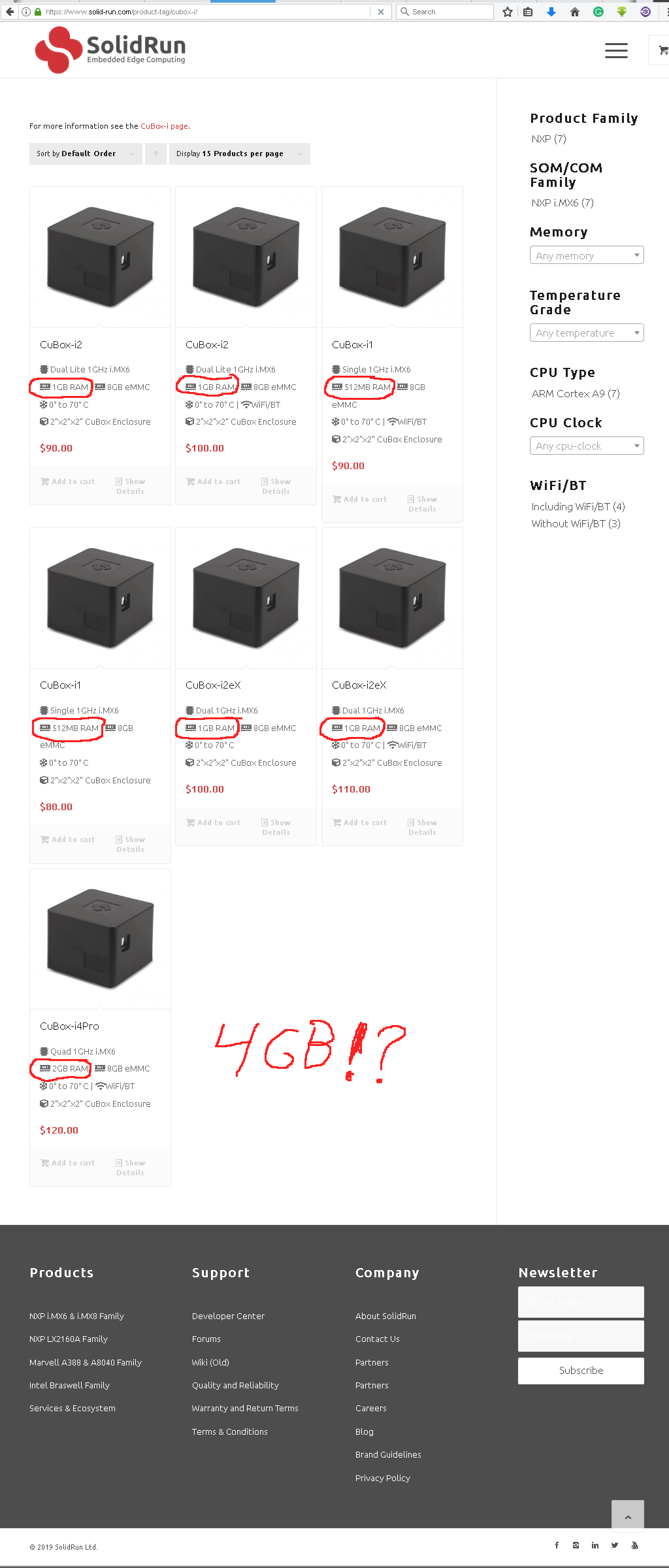Open Sort by Default Order dropdown

pos(86,154)
